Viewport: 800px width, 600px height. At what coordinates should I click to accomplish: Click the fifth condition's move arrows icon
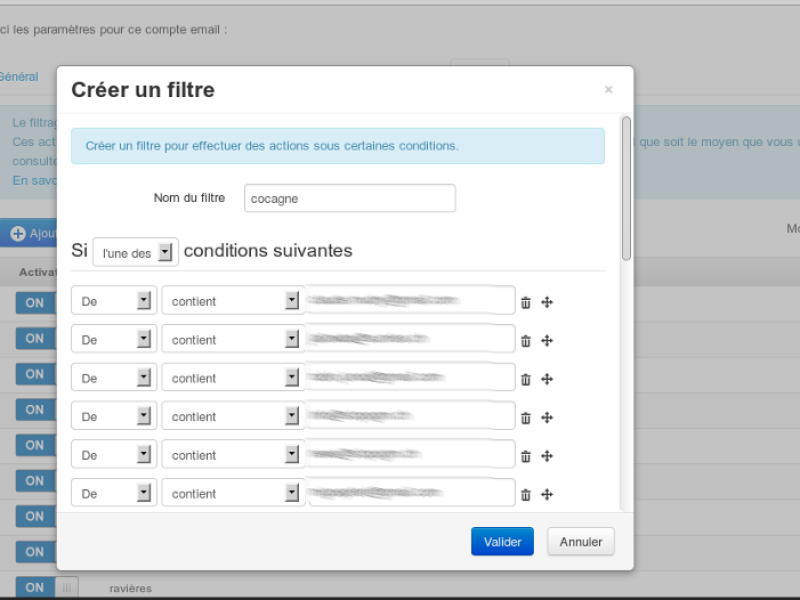(x=547, y=456)
